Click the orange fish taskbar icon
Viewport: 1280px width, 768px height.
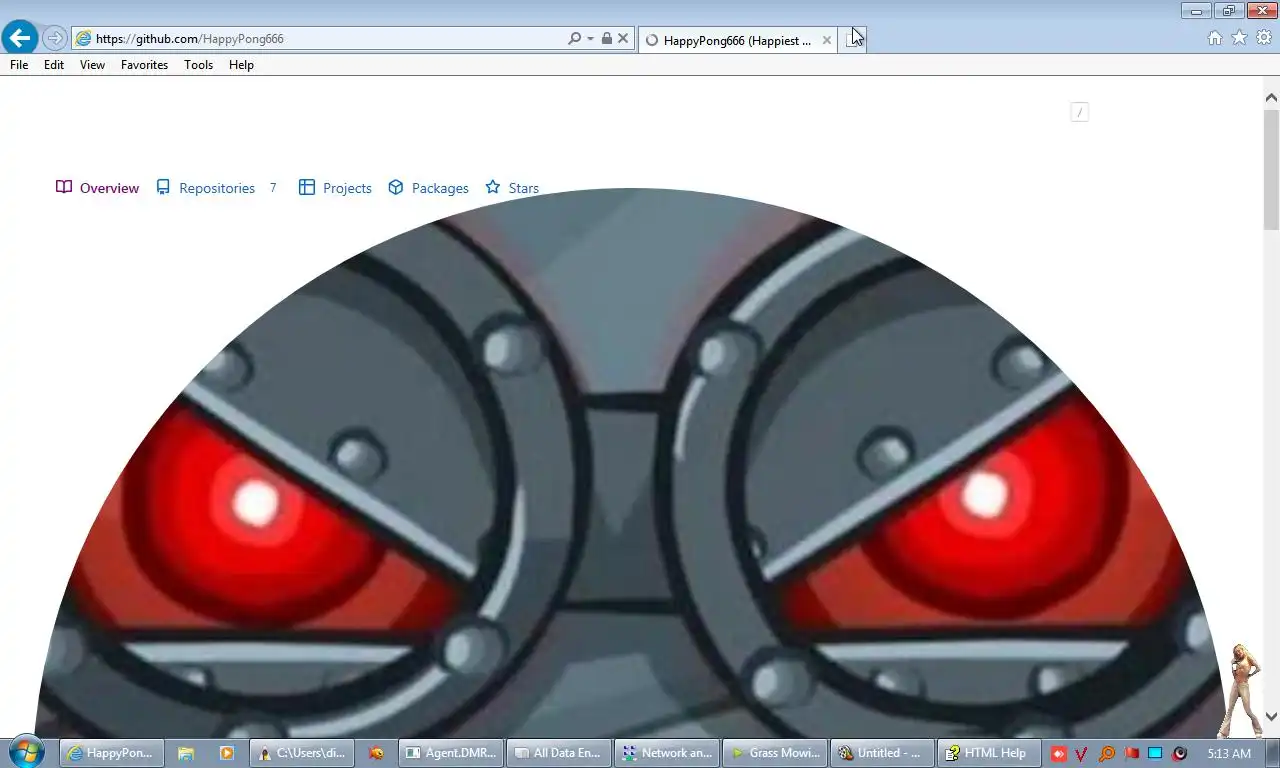tap(376, 753)
